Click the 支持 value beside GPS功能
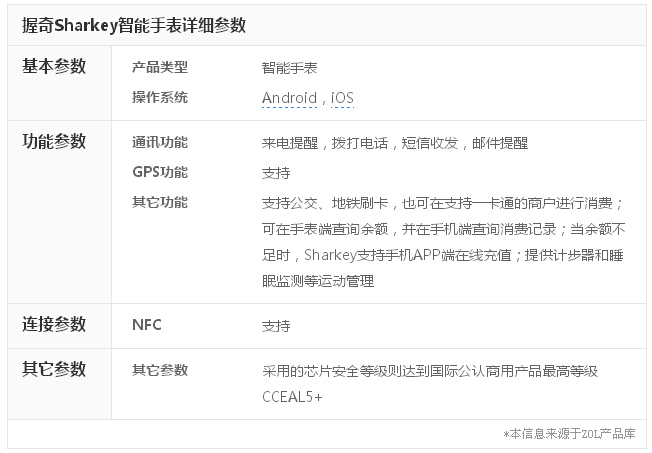Screen dimensions: 652x453 pyautogui.click(x=276, y=173)
